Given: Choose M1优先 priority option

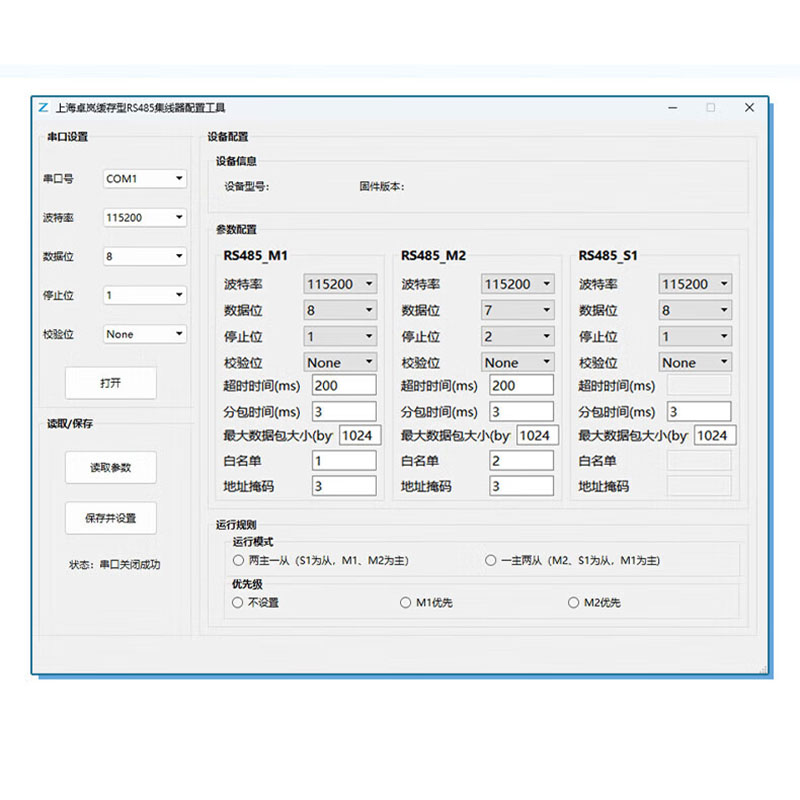Looking at the screenshot, I should [x=406, y=603].
